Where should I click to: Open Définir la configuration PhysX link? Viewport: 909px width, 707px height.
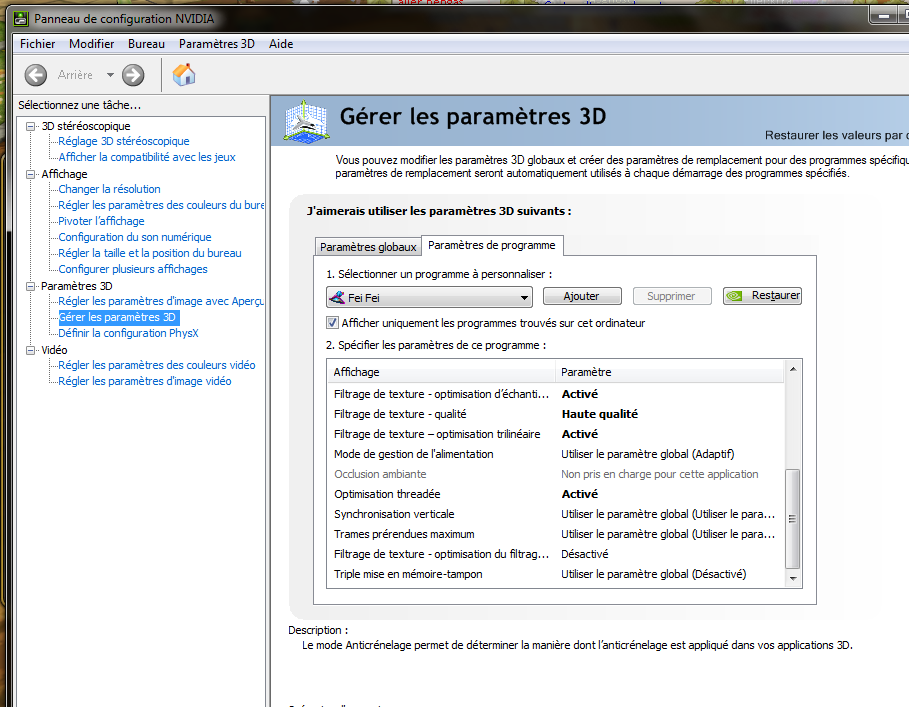pos(129,333)
